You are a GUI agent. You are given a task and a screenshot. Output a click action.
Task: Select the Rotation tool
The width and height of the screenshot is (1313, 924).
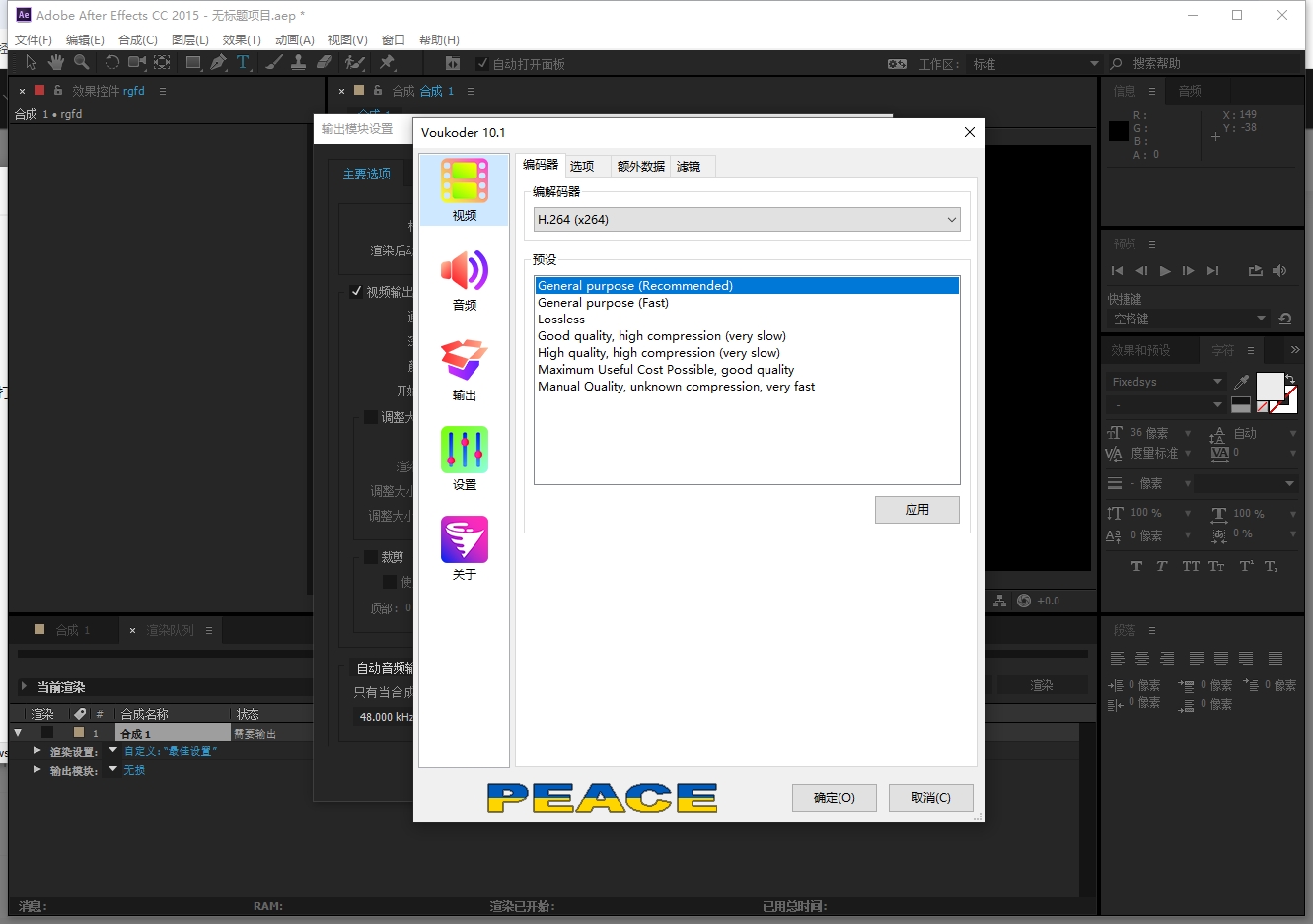pyautogui.click(x=111, y=62)
